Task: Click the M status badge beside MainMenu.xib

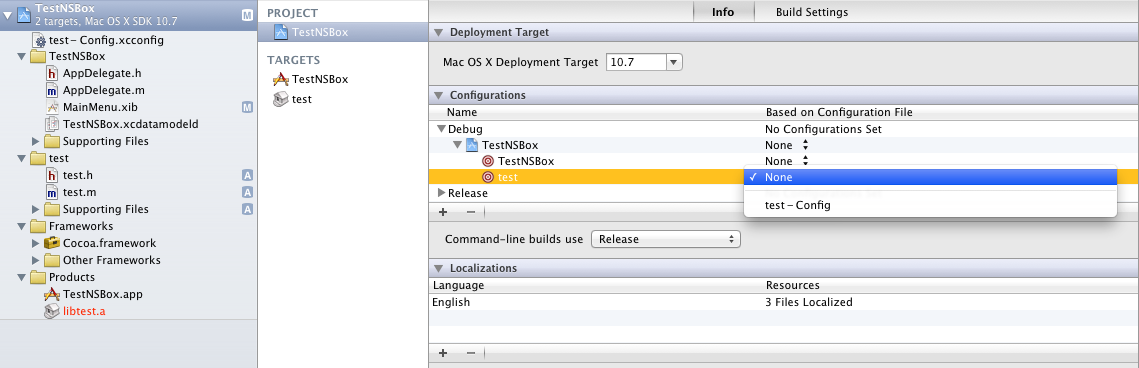Action: tap(247, 107)
